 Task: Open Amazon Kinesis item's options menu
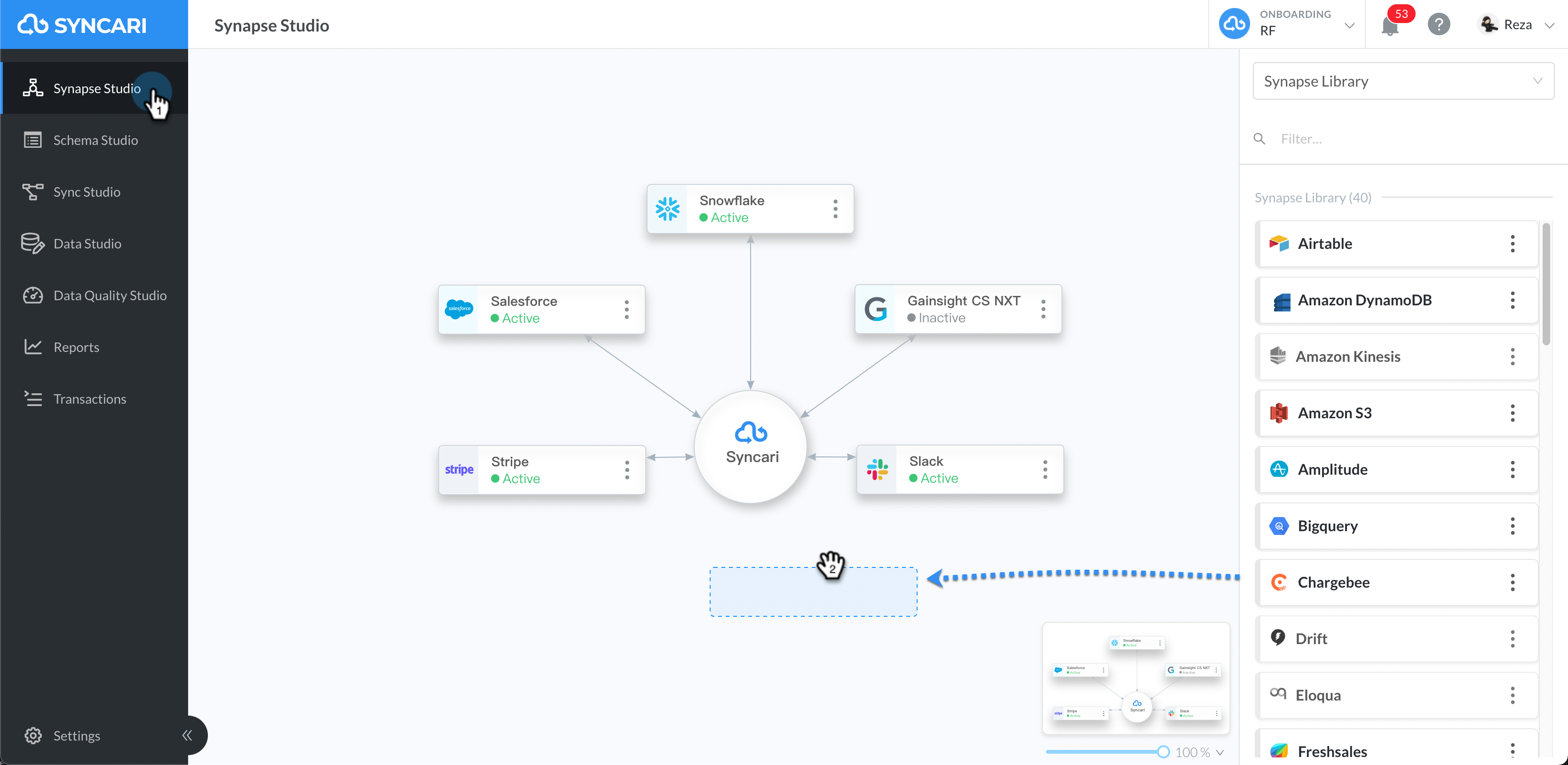tap(1512, 356)
